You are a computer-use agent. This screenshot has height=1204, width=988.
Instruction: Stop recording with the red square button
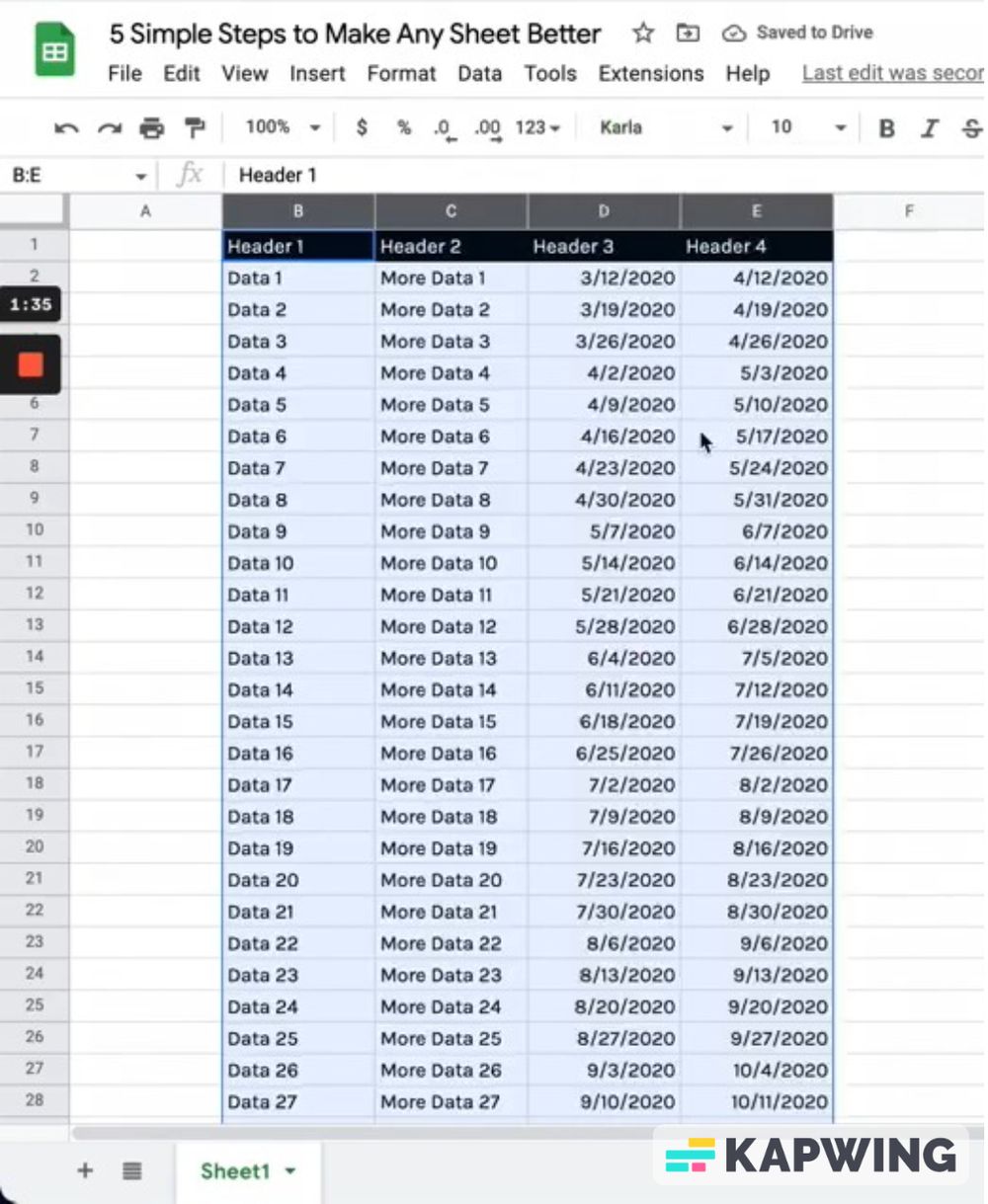31,364
